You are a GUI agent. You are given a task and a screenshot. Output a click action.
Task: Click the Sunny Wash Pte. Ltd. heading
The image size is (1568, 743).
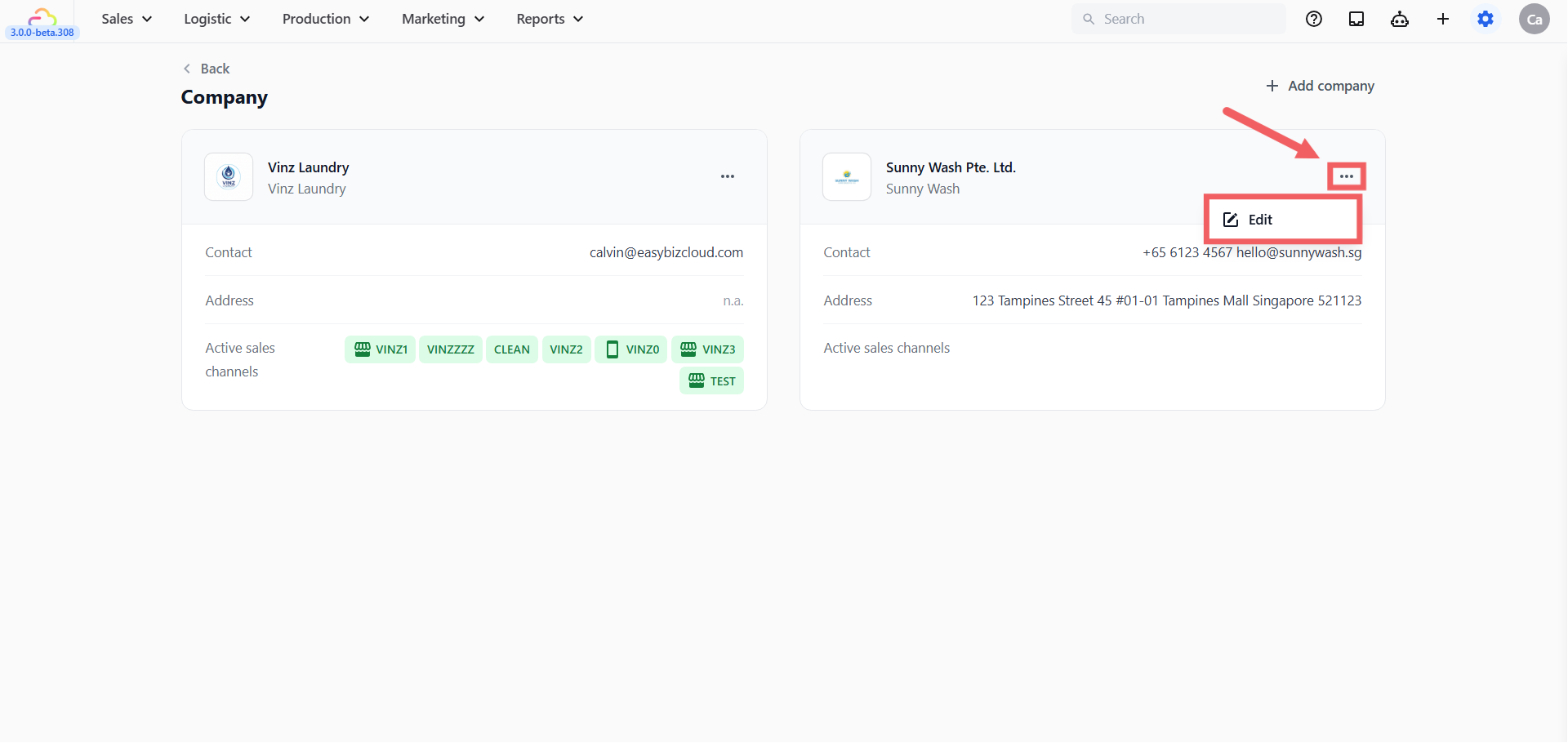point(951,167)
